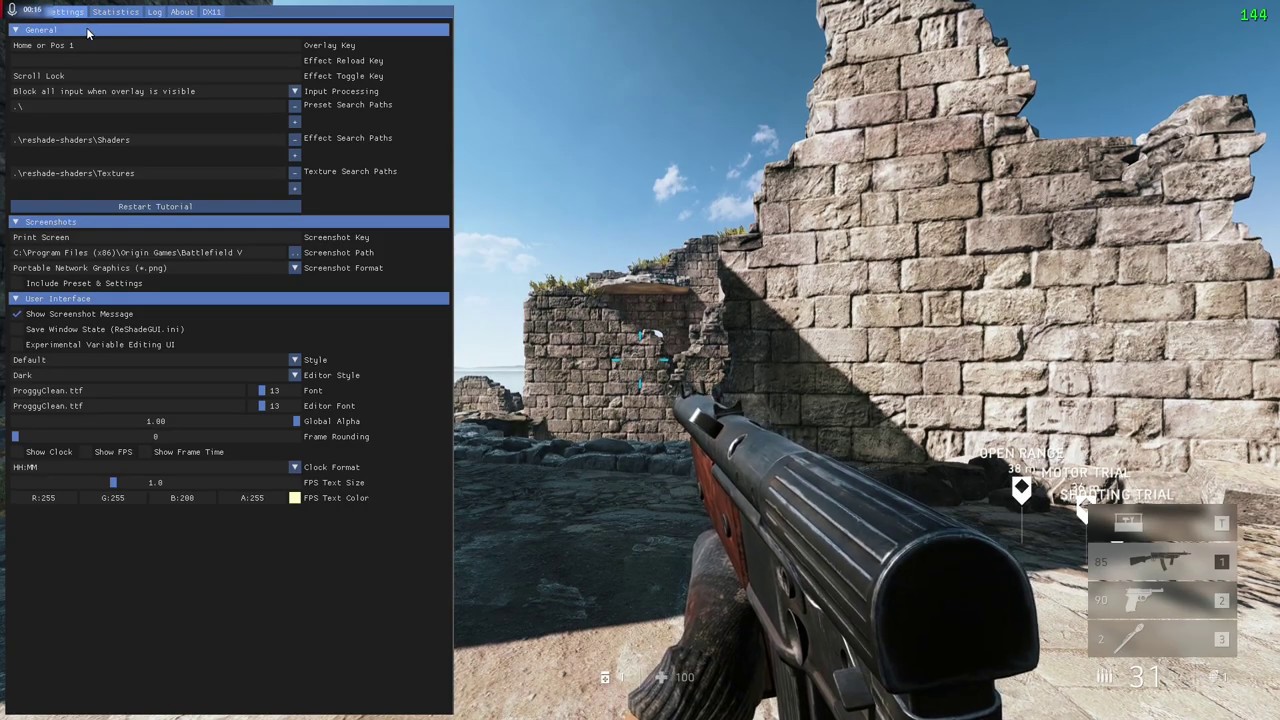Select the grenade slot in weapon HUD

[1163, 639]
